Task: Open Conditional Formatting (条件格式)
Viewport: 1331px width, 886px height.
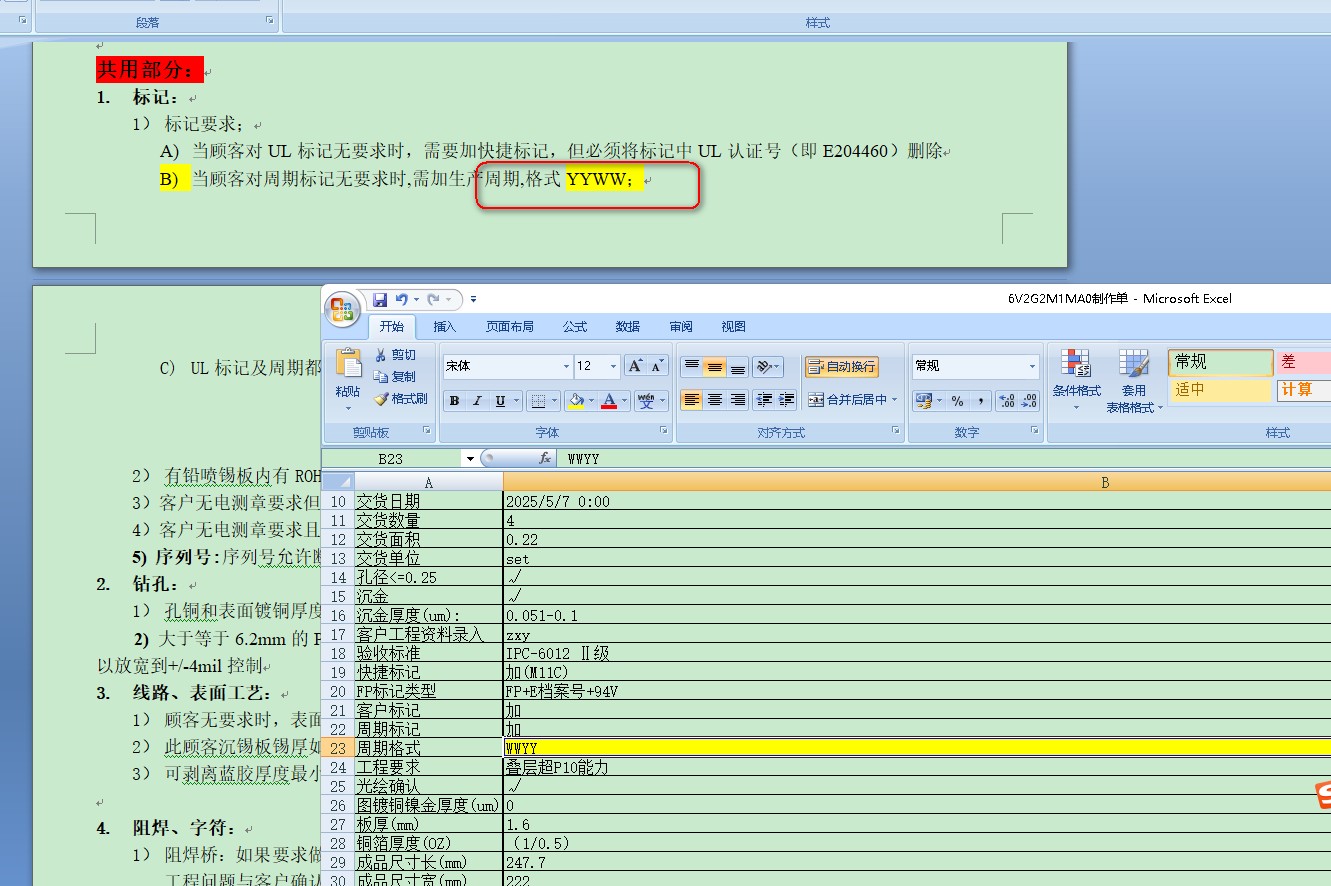Action: point(1076,380)
